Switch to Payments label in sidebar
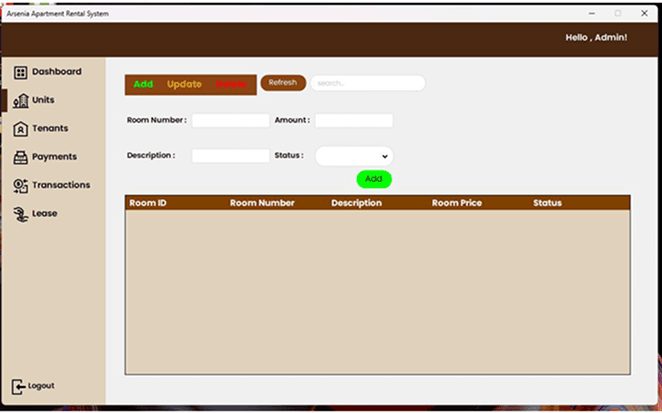This screenshot has width=662, height=413. 54,157
